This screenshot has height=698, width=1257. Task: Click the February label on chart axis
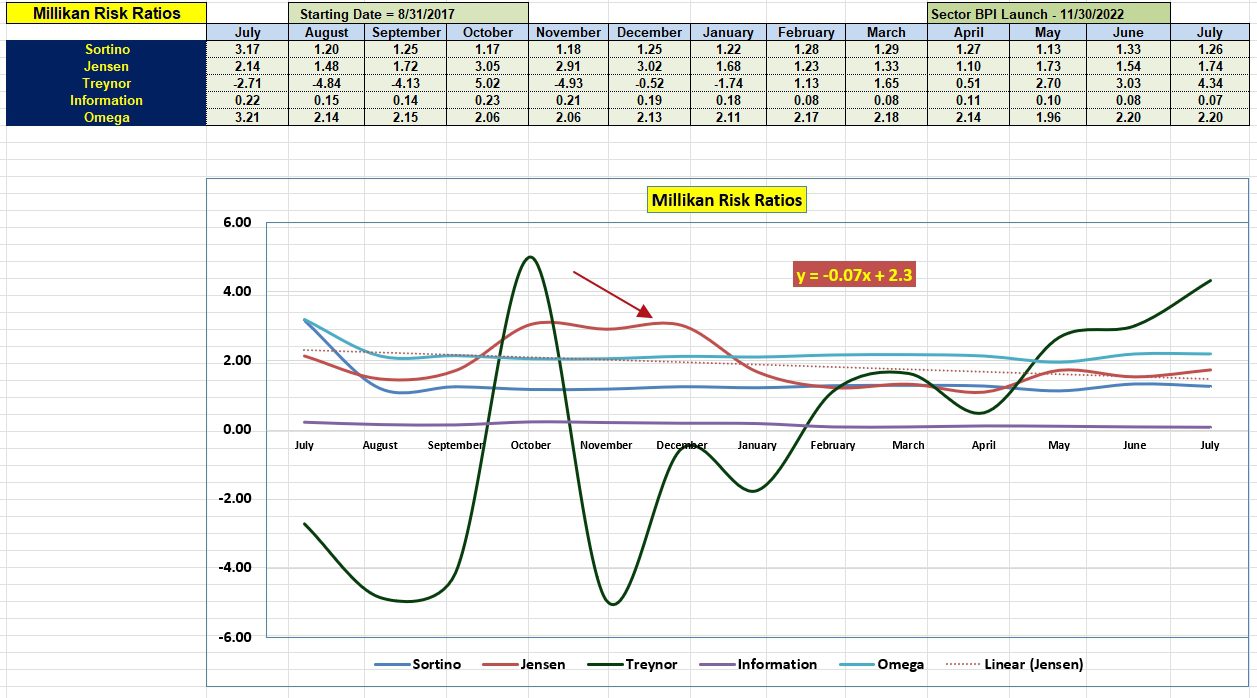tap(833, 445)
